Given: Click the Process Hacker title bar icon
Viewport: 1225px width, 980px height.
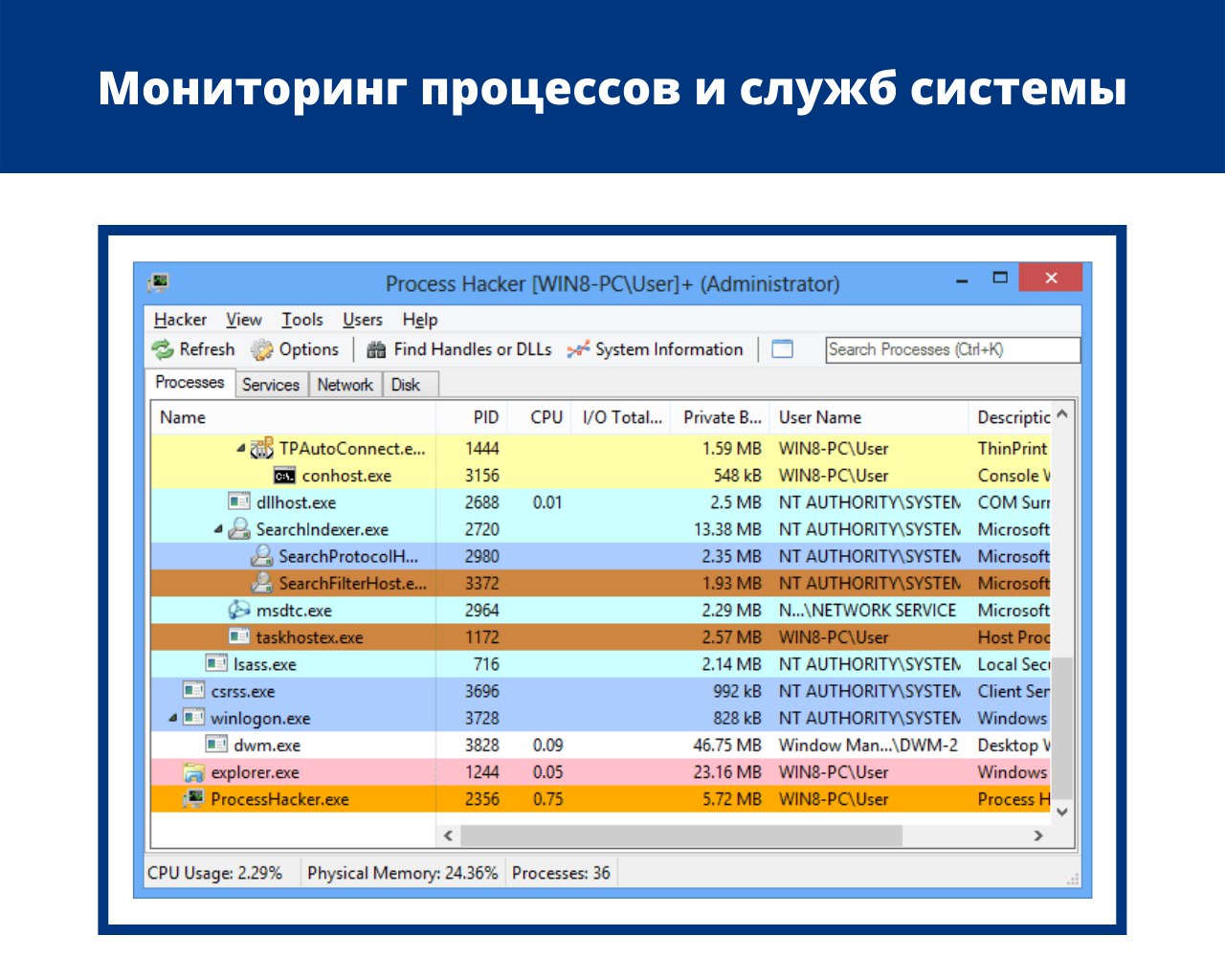Looking at the screenshot, I should pos(159,282).
